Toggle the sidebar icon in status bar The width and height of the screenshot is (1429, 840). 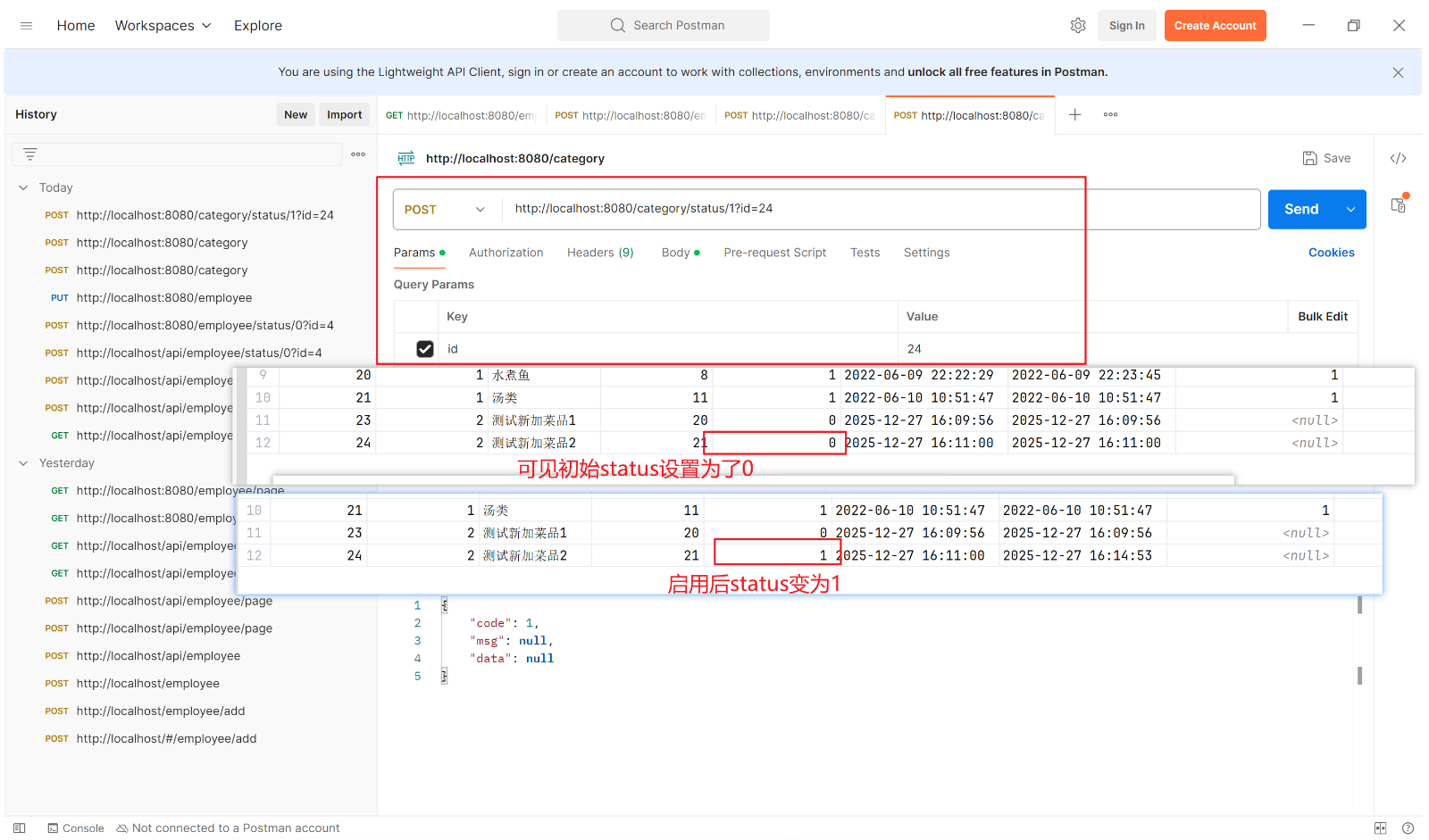(x=20, y=828)
